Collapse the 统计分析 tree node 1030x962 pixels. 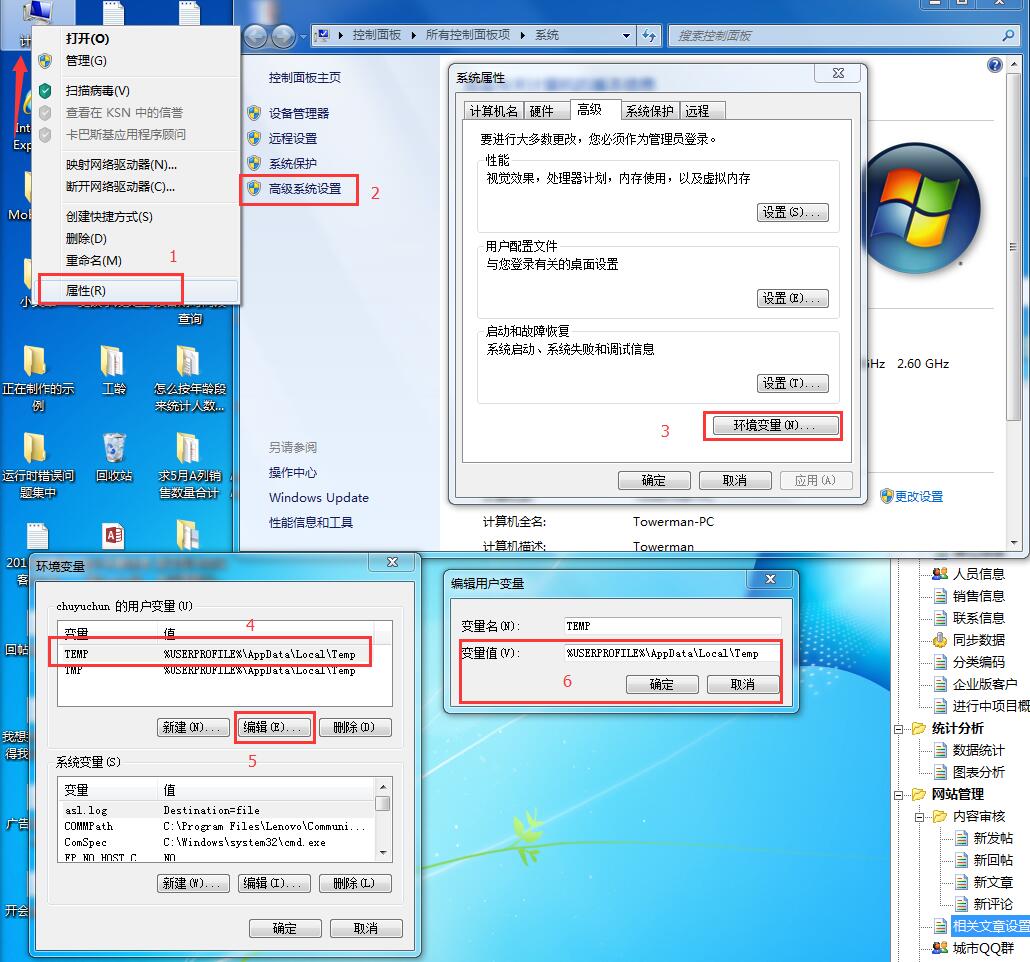899,729
